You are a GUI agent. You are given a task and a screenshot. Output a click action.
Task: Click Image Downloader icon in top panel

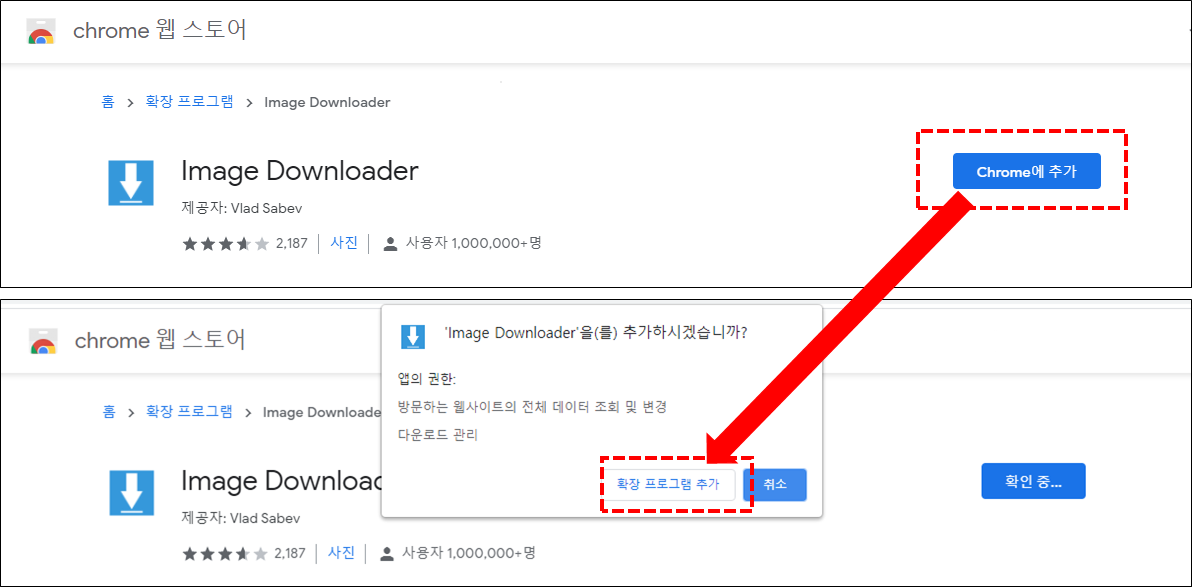click(131, 182)
